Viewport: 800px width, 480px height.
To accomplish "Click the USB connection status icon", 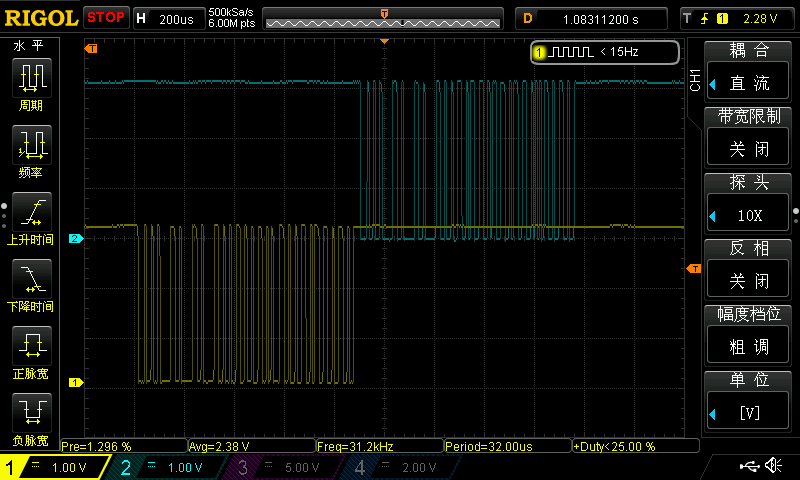I will (x=750, y=465).
